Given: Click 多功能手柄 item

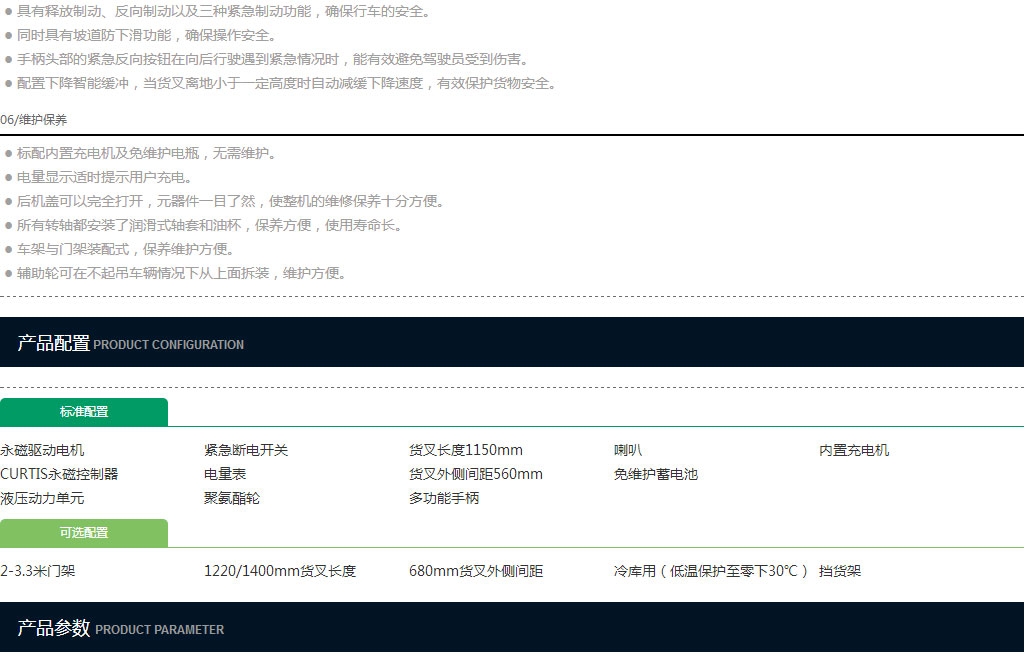Looking at the screenshot, I should click(445, 499).
